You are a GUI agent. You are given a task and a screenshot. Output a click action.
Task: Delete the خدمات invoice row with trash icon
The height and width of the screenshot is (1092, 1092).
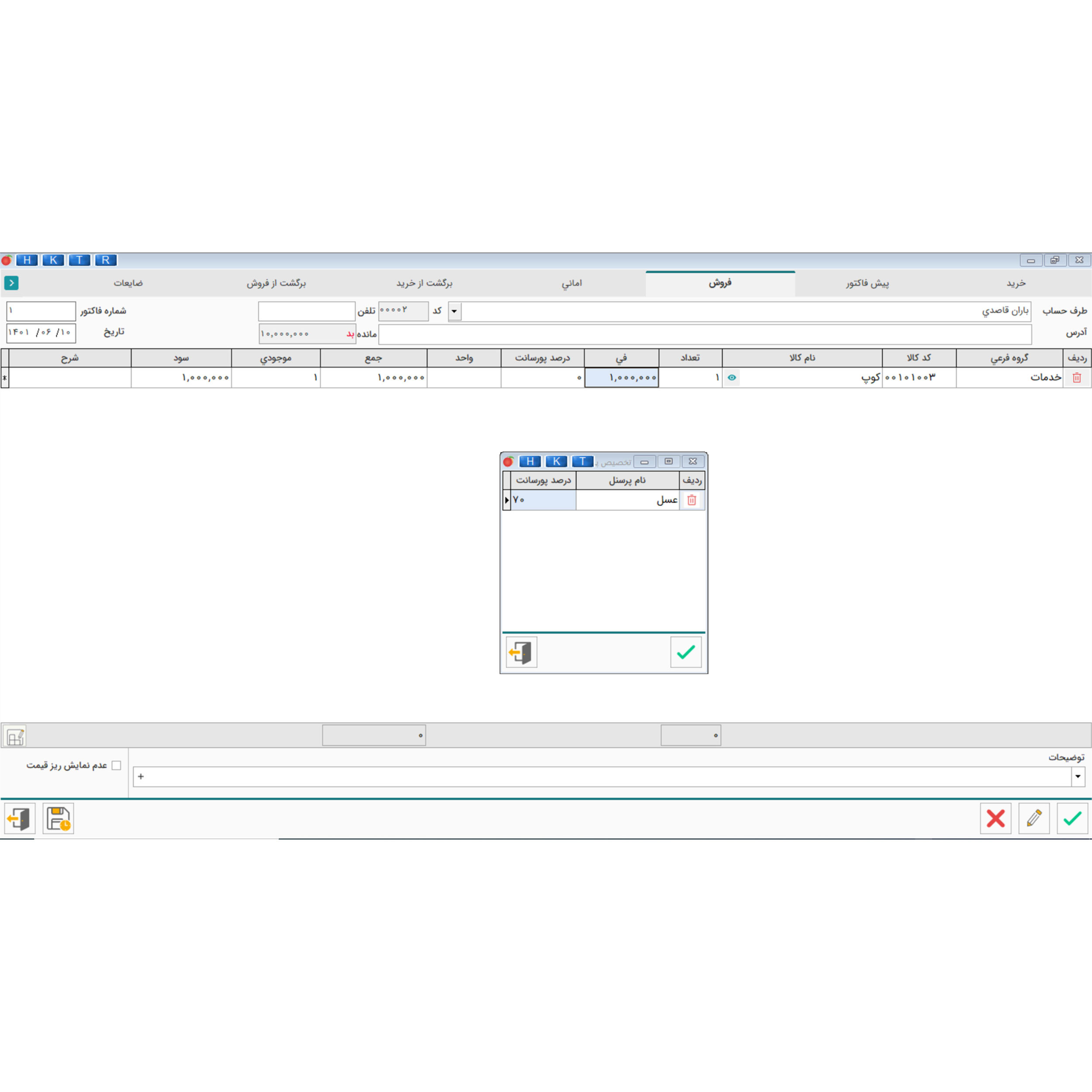click(1077, 377)
